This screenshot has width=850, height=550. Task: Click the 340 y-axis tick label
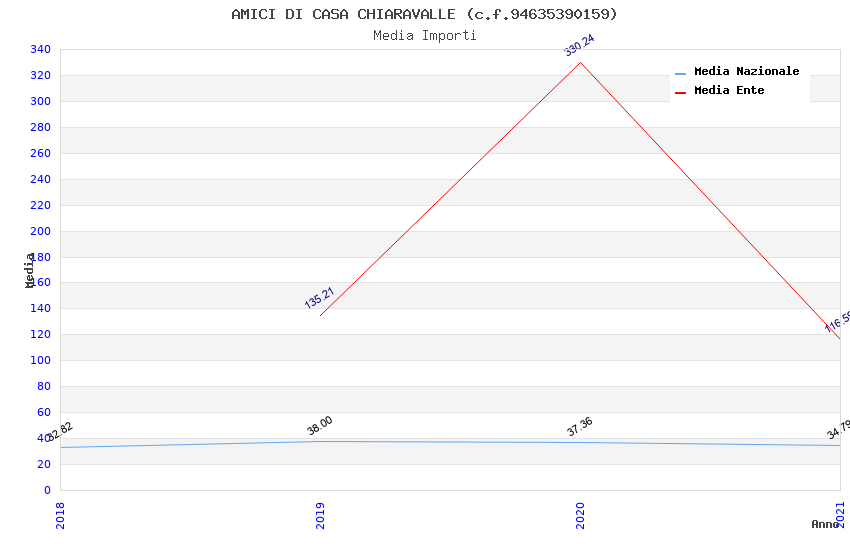point(41,49)
